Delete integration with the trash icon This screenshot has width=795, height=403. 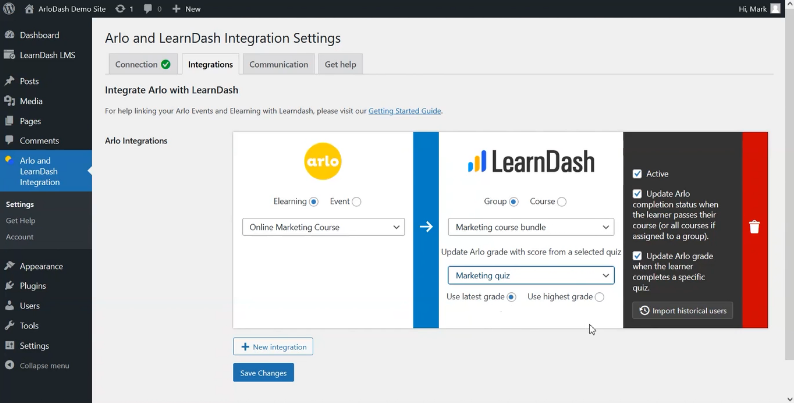click(x=754, y=227)
